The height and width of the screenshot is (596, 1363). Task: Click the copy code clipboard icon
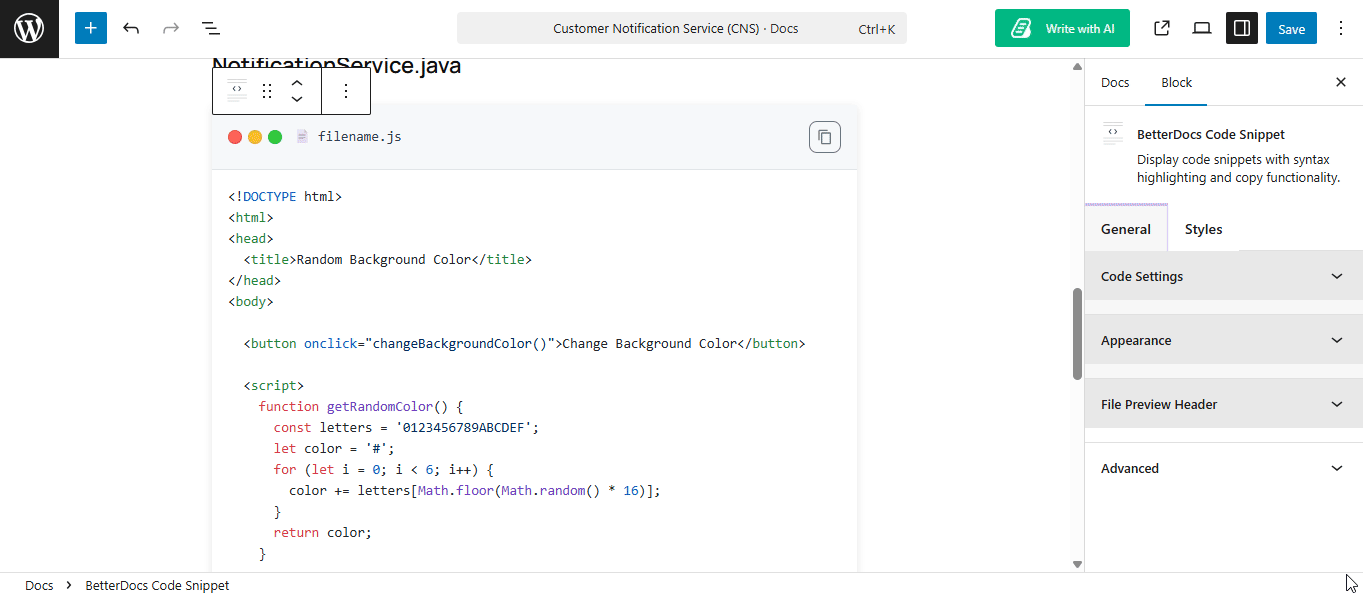(x=825, y=137)
